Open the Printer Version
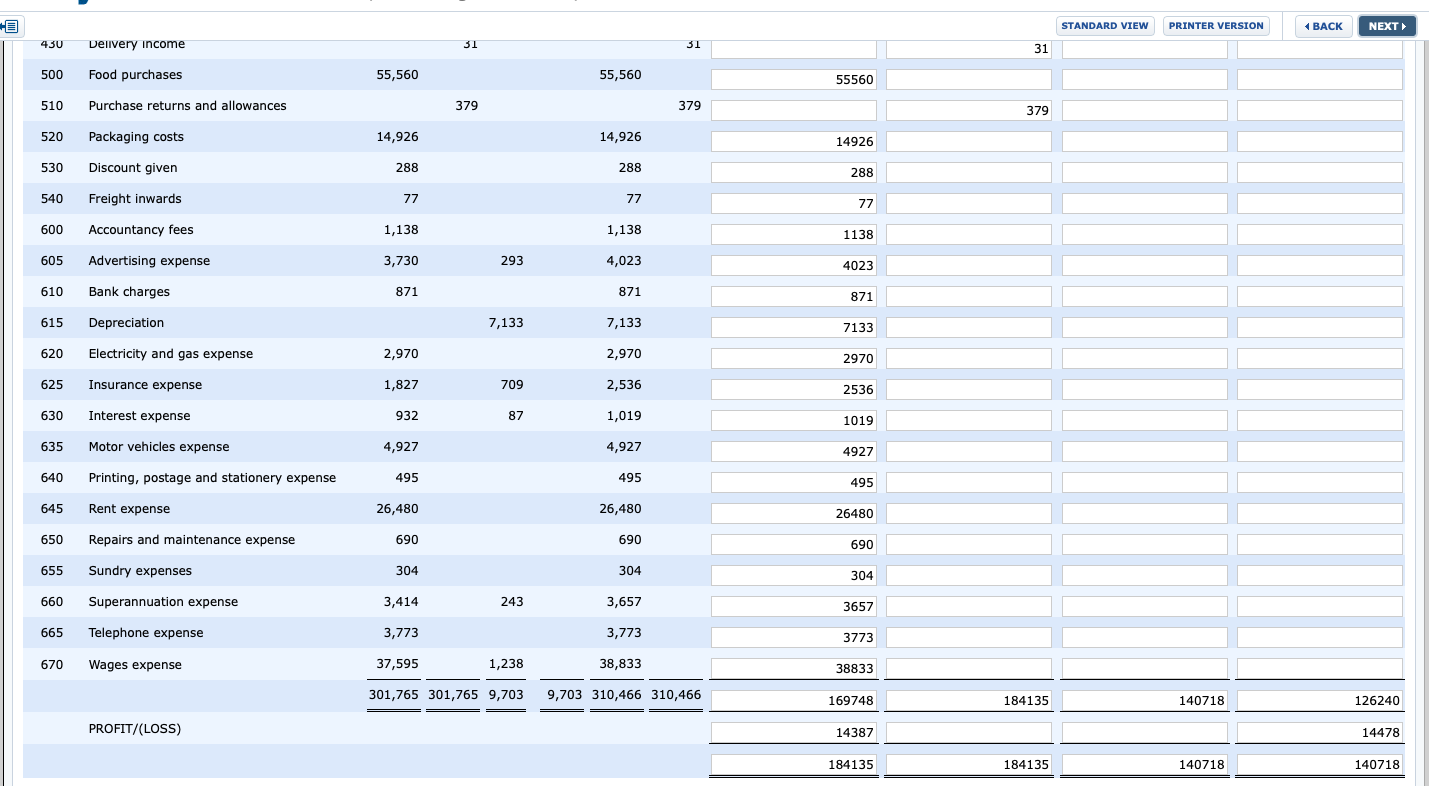Screen dimensions: 1429x786 pyautogui.click(x=1216, y=26)
